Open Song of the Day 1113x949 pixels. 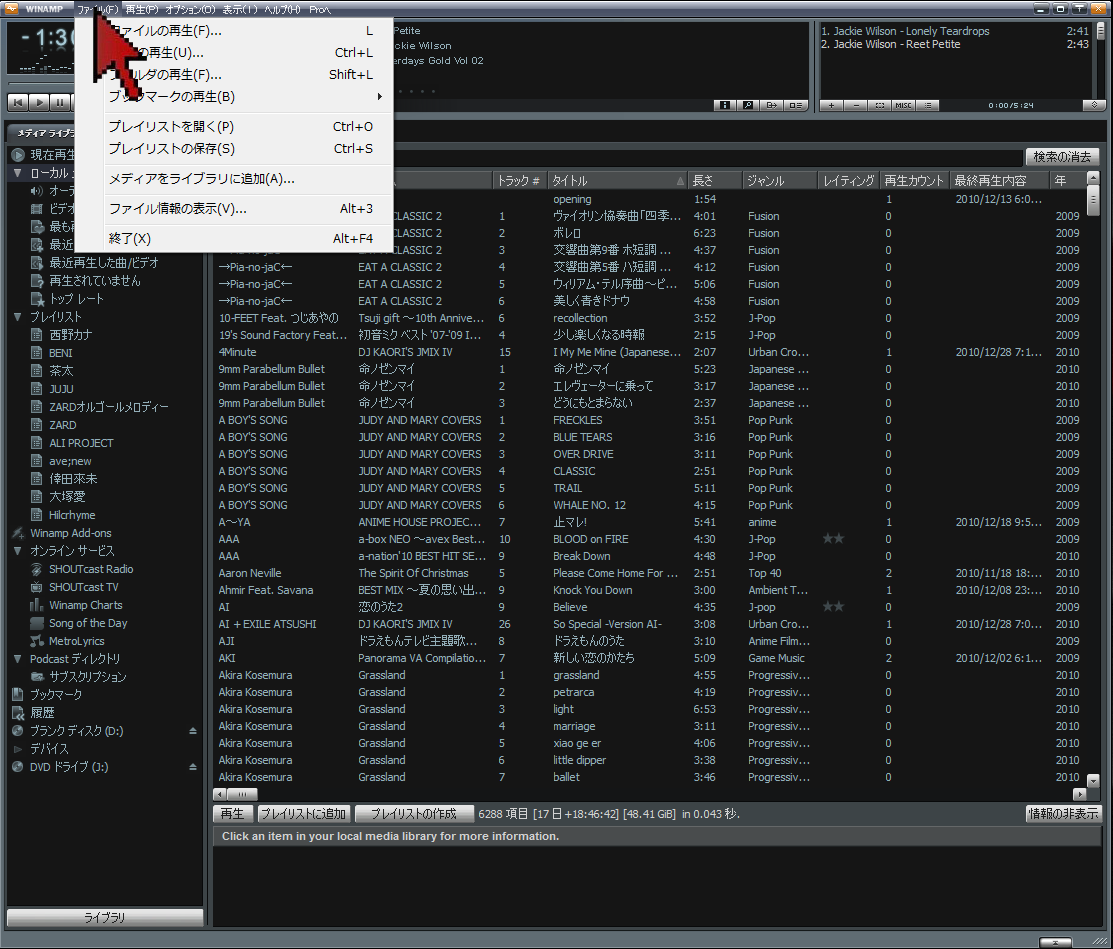click(x=88, y=623)
